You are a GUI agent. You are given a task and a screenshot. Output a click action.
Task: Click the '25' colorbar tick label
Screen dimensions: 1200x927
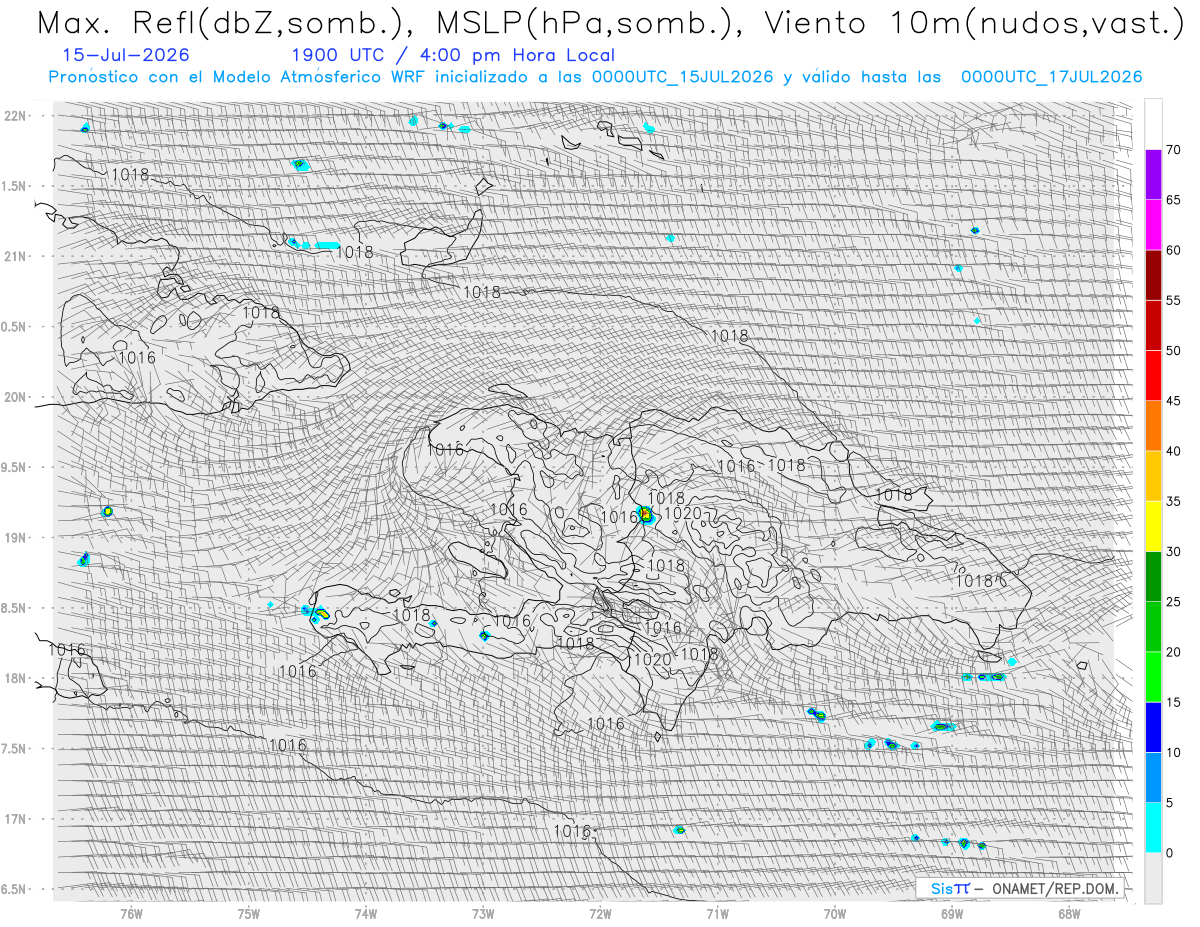1174,601
